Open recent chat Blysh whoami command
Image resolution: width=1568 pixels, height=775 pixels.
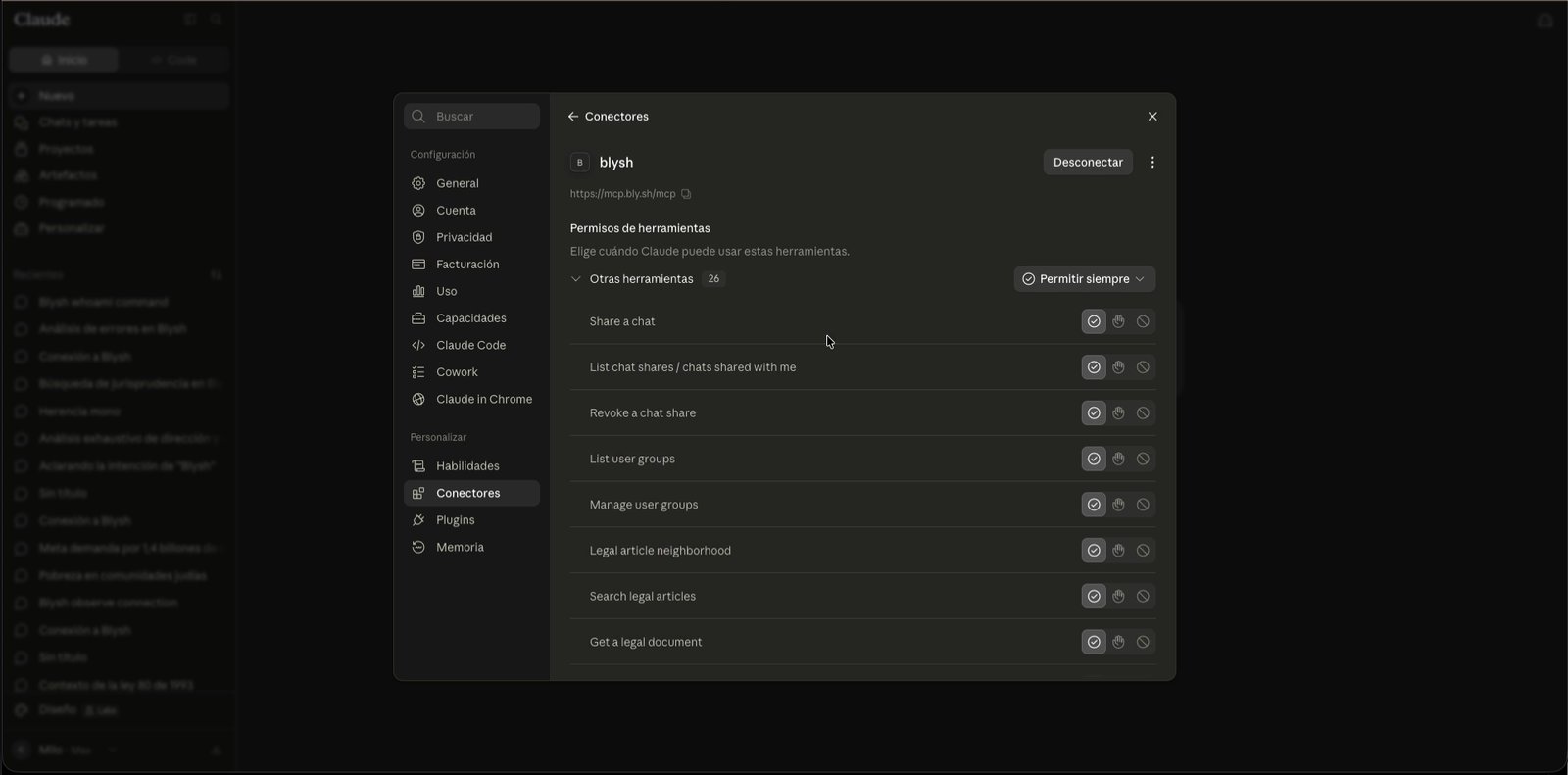(x=120, y=302)
